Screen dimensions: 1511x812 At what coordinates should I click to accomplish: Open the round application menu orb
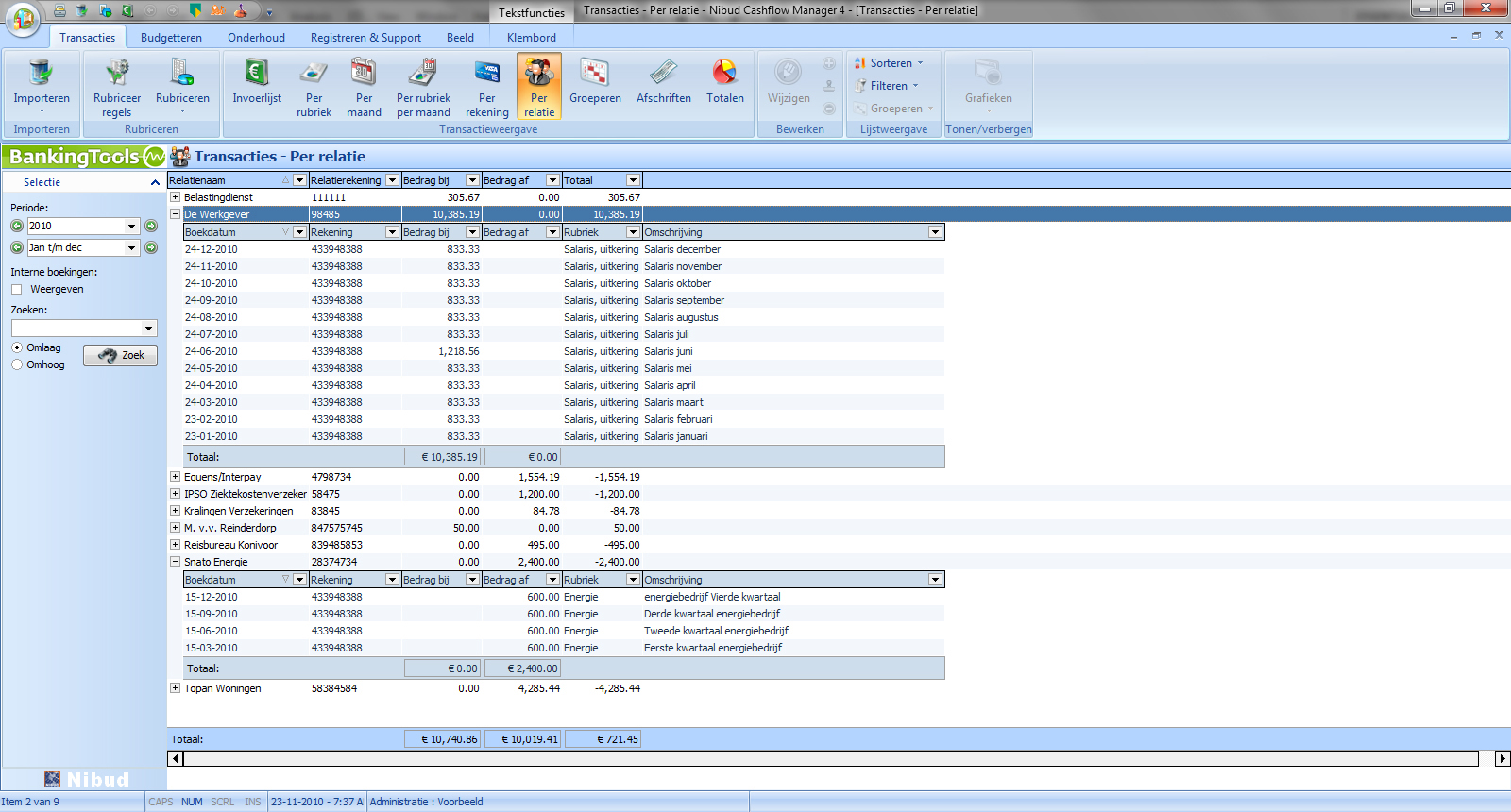[23, 18]
